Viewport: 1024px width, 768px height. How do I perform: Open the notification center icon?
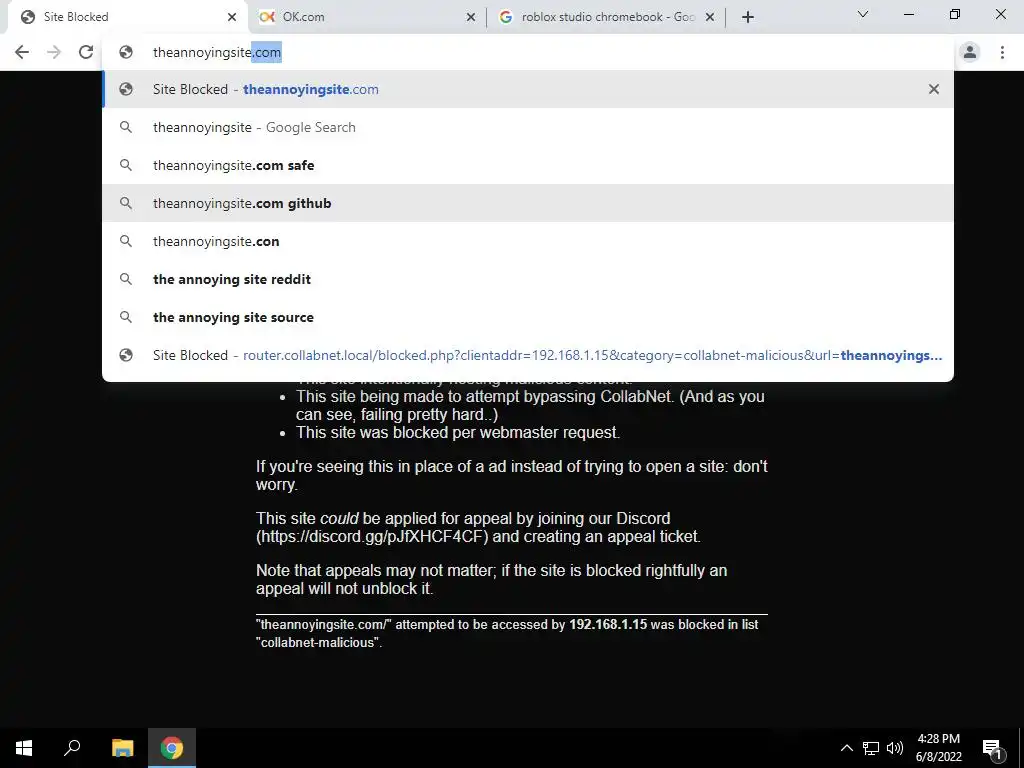pos(992,748)
